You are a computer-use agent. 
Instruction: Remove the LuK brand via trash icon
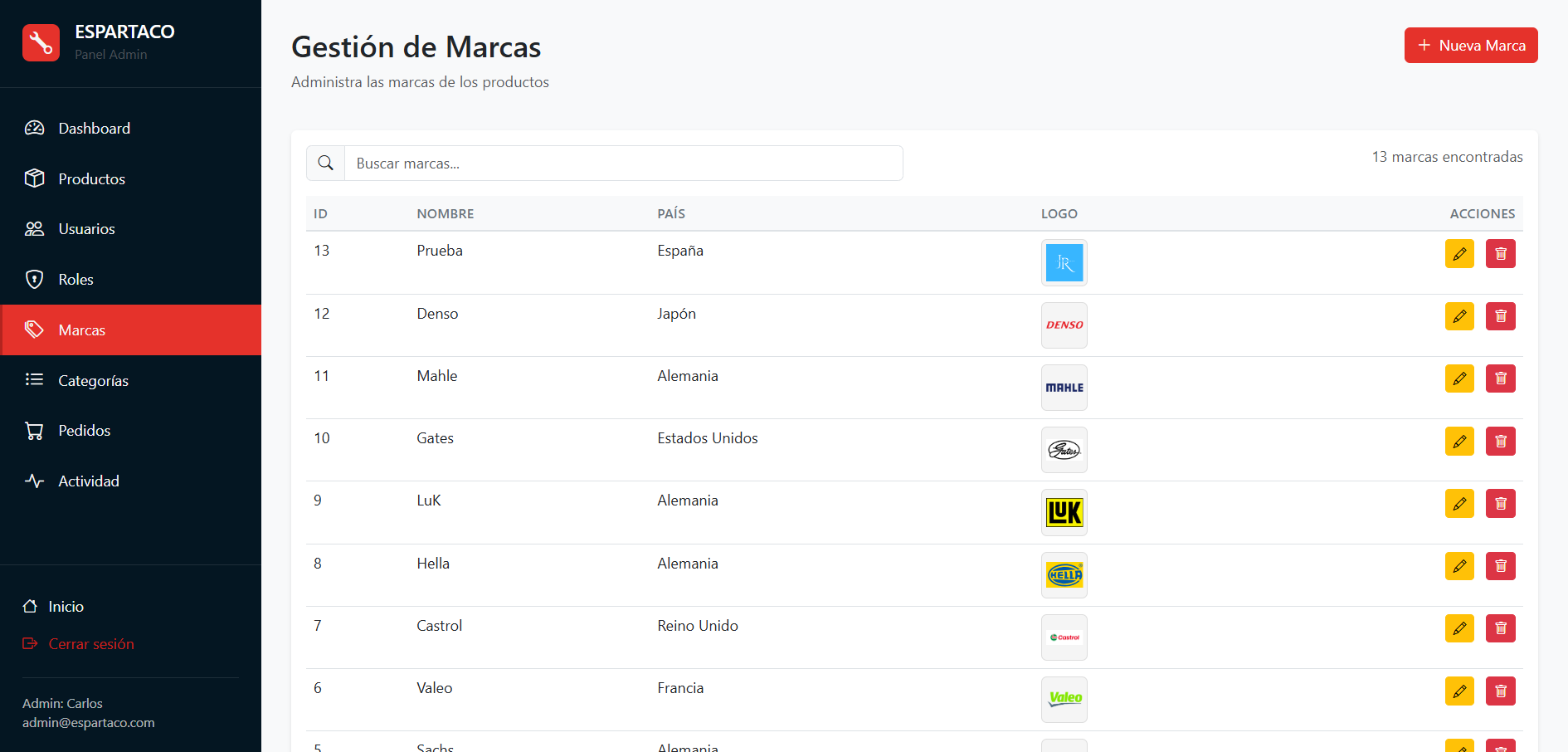click(1501, 504)
